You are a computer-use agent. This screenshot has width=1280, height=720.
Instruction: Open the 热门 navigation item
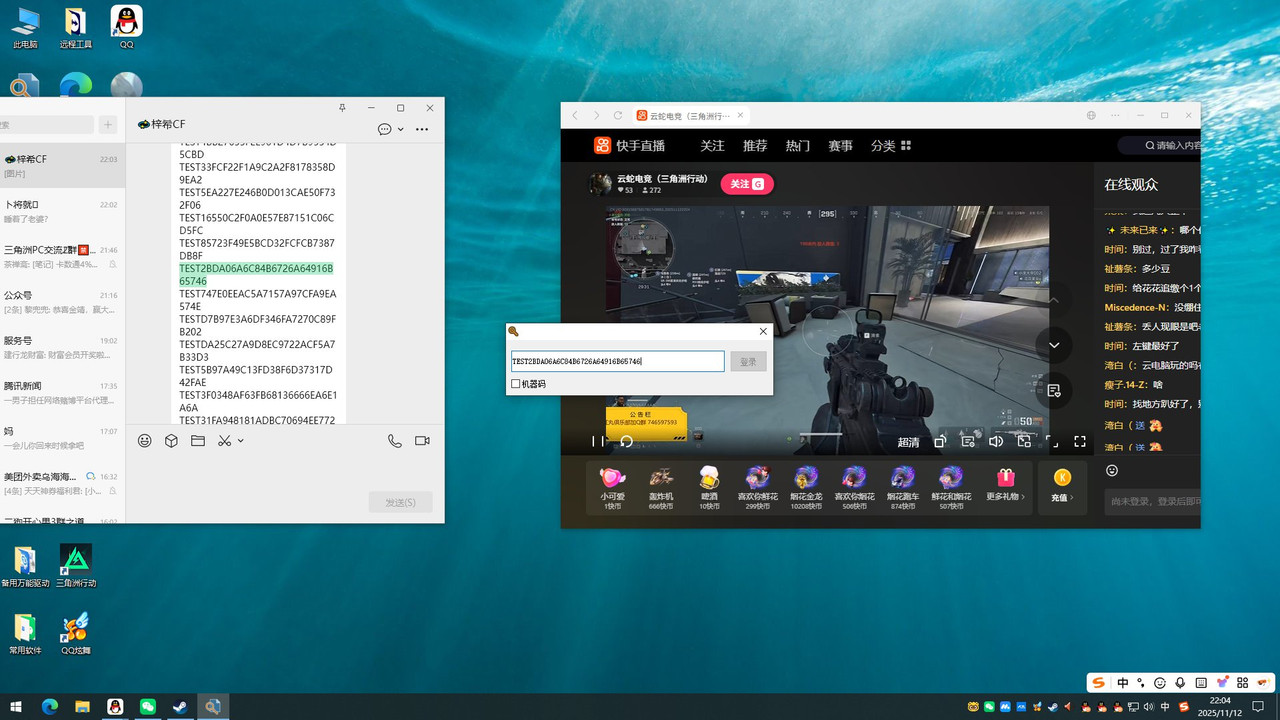pos(798,146)
